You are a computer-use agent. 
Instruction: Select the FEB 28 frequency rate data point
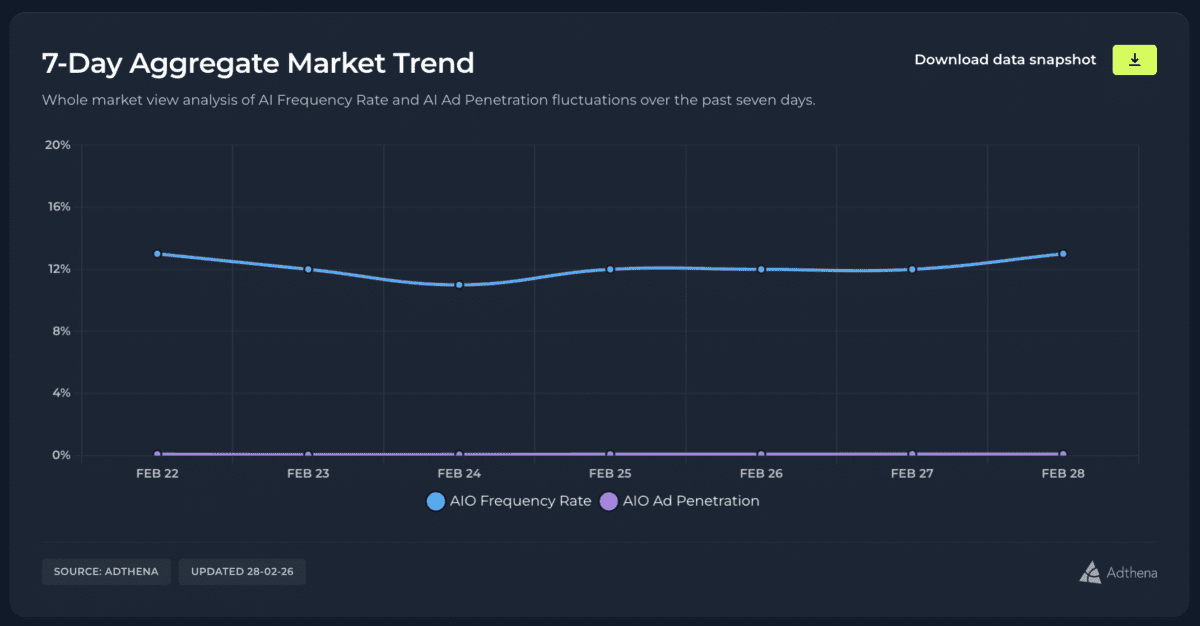click(1063, 254)
